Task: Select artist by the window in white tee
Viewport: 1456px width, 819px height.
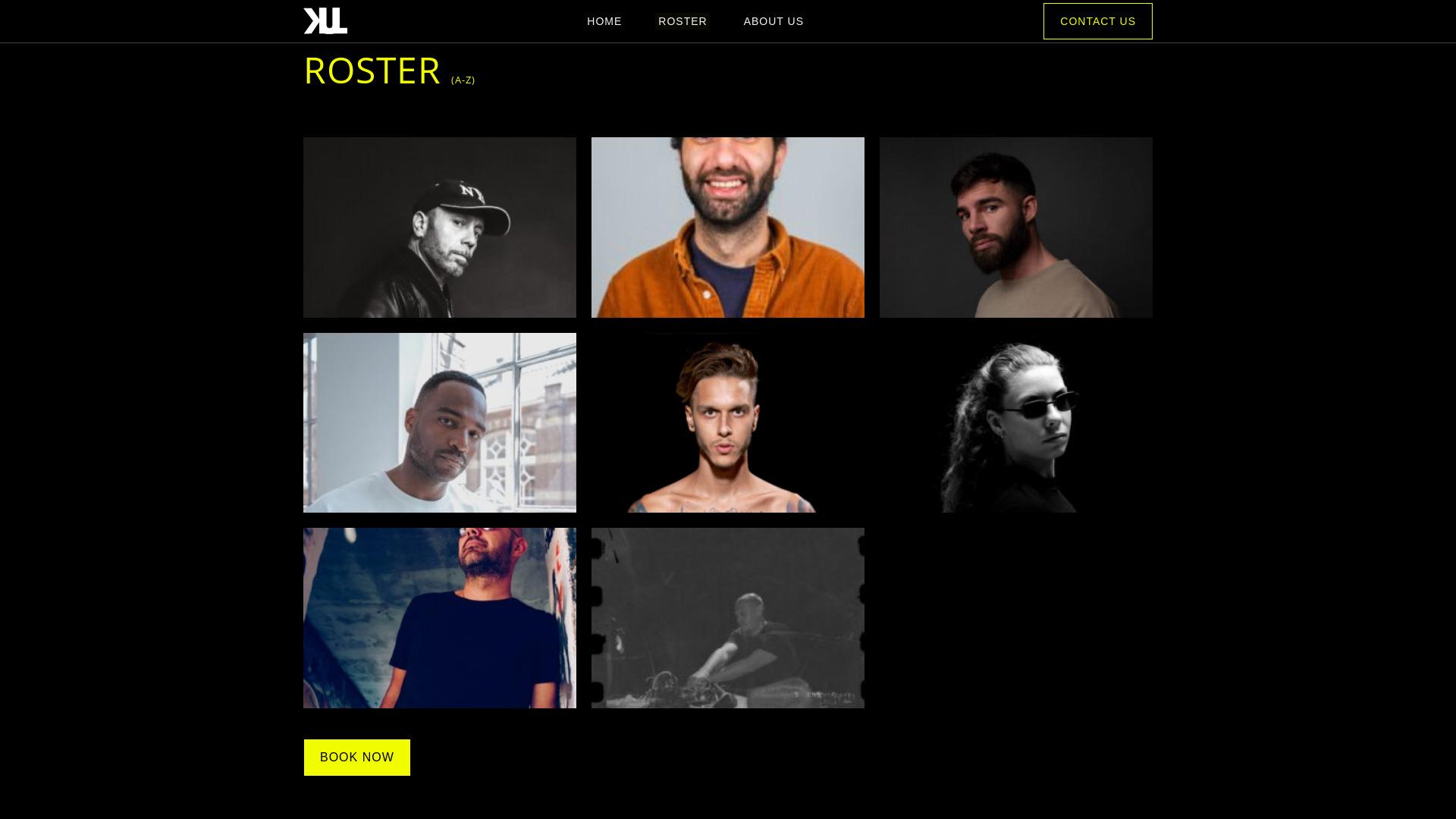Action: 440,422
